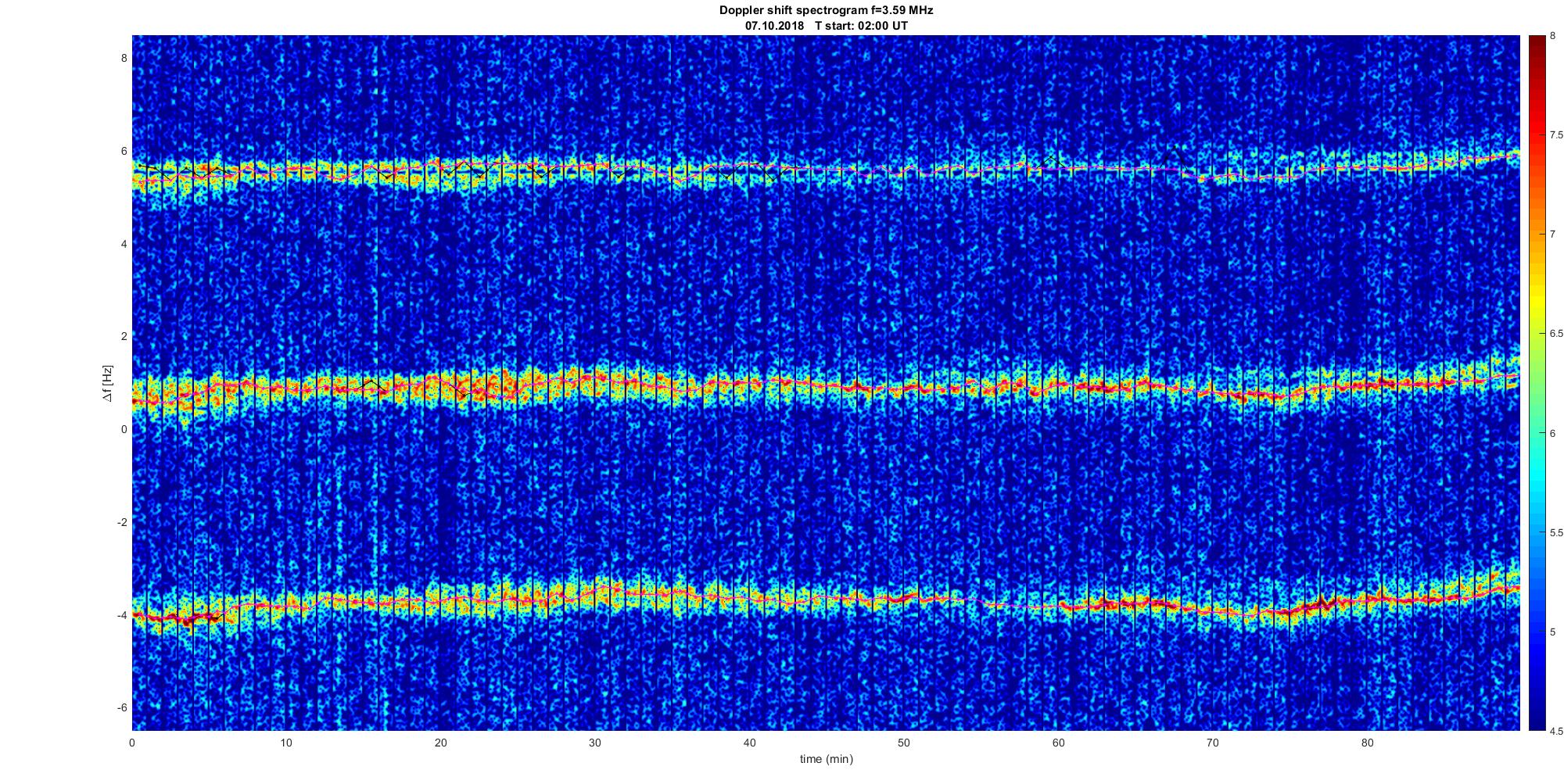This screenshot has height=784, width=1564.
Task: Click the y-axis tick label 8
Action: [x=124, y=59]
